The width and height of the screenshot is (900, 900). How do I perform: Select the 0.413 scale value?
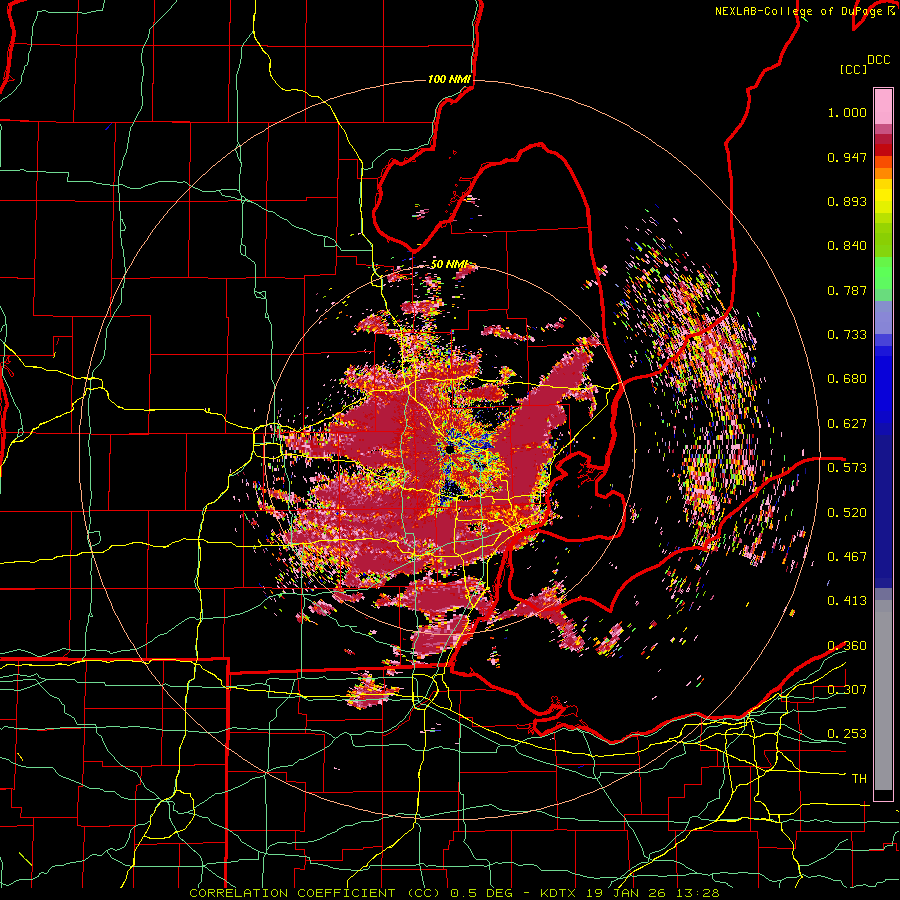pos(847,600)
